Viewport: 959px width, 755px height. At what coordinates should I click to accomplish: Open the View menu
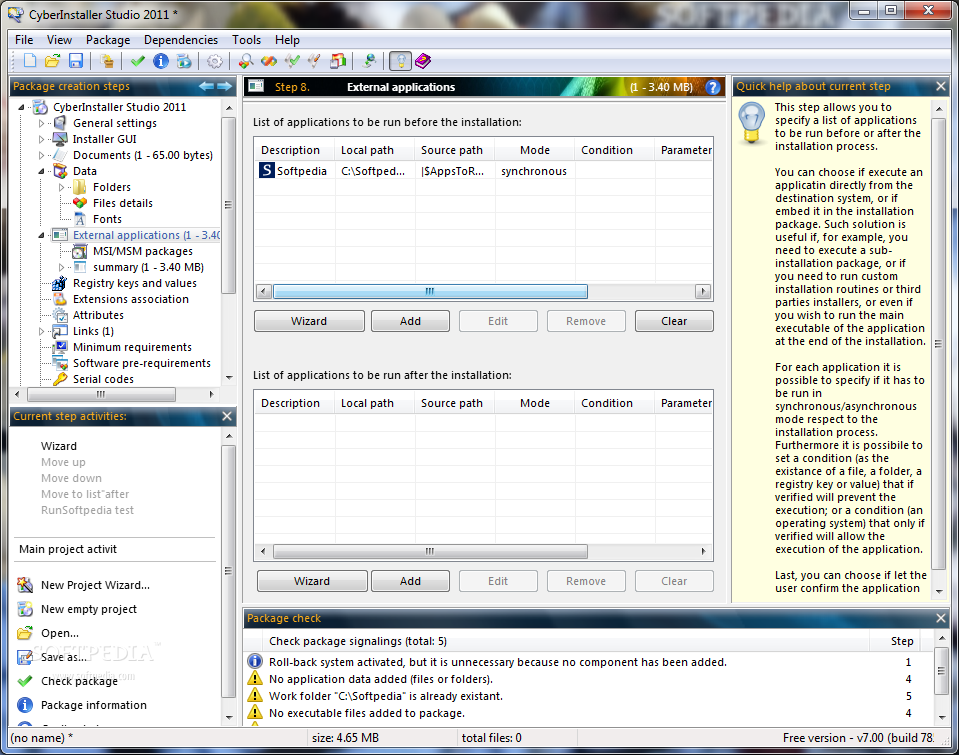(x=59, y=40)
